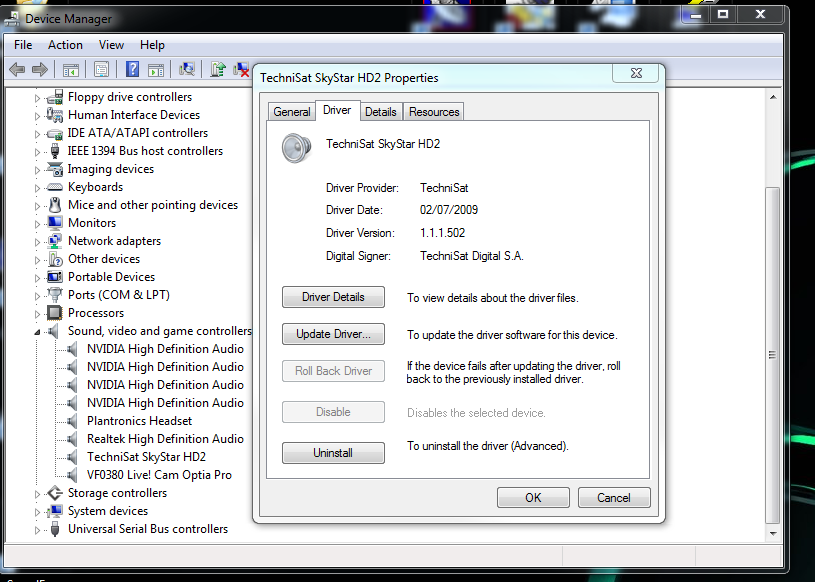Screen dimensions: 815x582
Task: Switch to the Resources tab
Action: (x=434, y=112)
